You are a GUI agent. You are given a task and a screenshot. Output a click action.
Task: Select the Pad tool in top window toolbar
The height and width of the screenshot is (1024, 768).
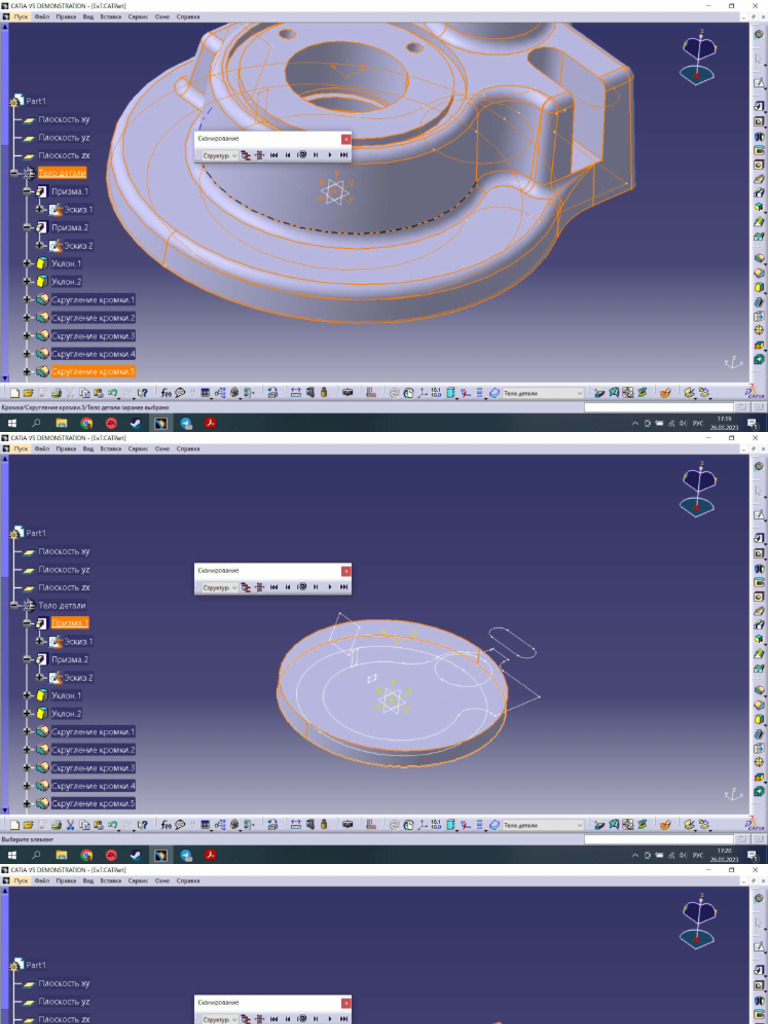(x=759, y=106)
